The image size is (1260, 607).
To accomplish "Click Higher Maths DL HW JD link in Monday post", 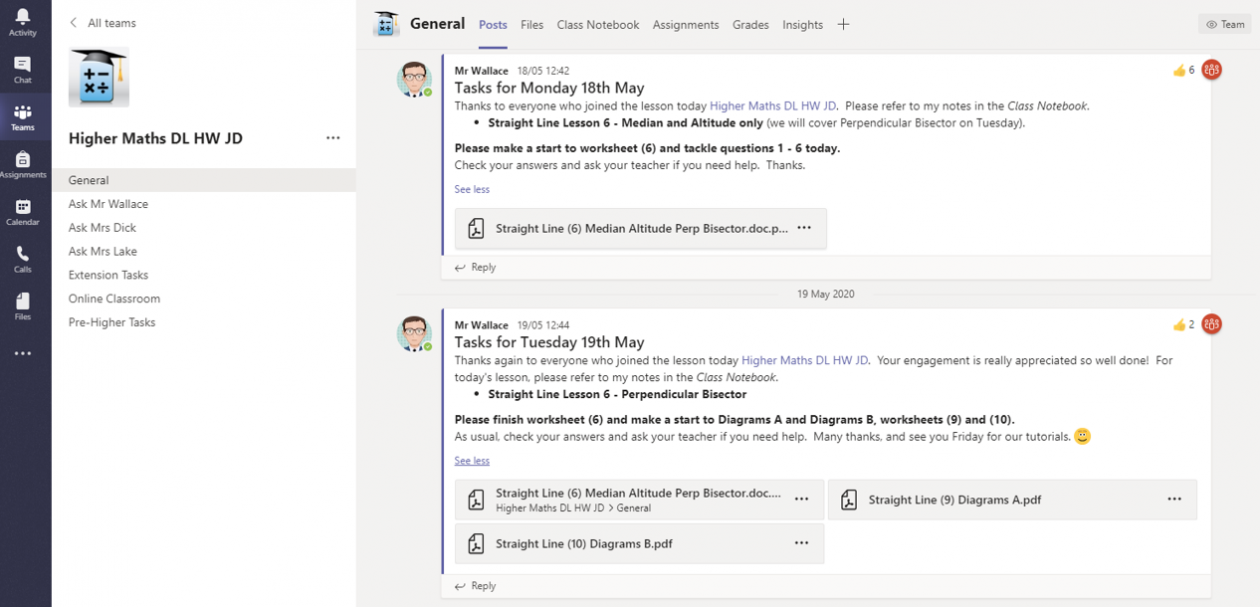I will (x=773, y=106).
